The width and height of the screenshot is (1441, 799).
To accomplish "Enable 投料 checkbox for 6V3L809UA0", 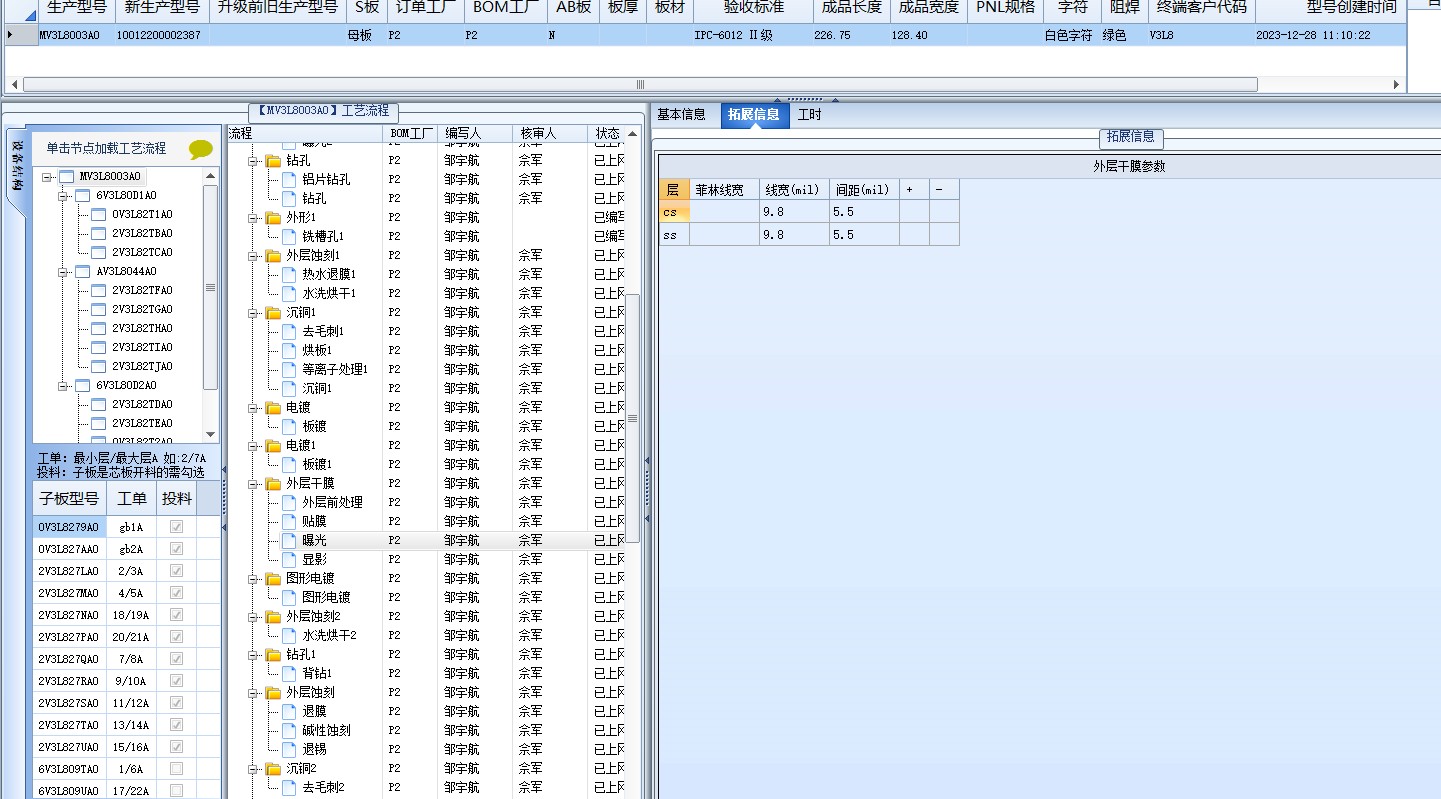I will pyautogui.click(x=176, y=791).
